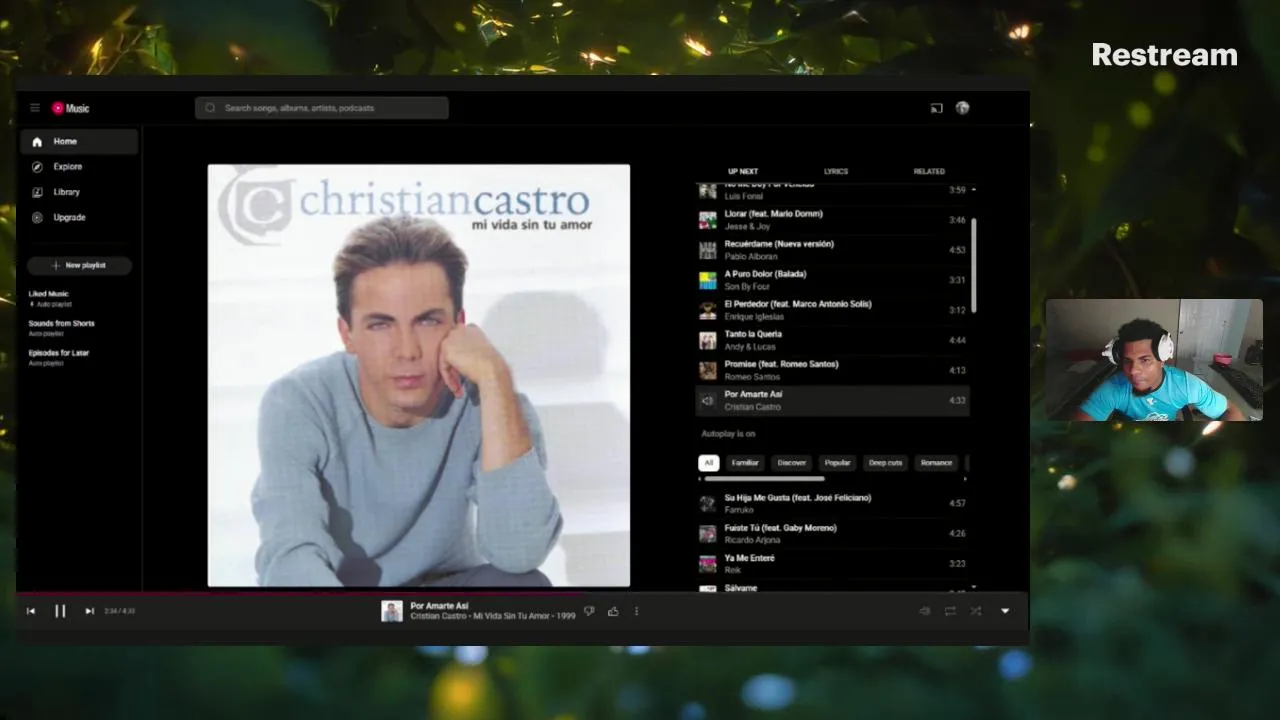Viewport: 1280px width, 720px height.
Task: Create a new playlist
Action: (79, 265)
